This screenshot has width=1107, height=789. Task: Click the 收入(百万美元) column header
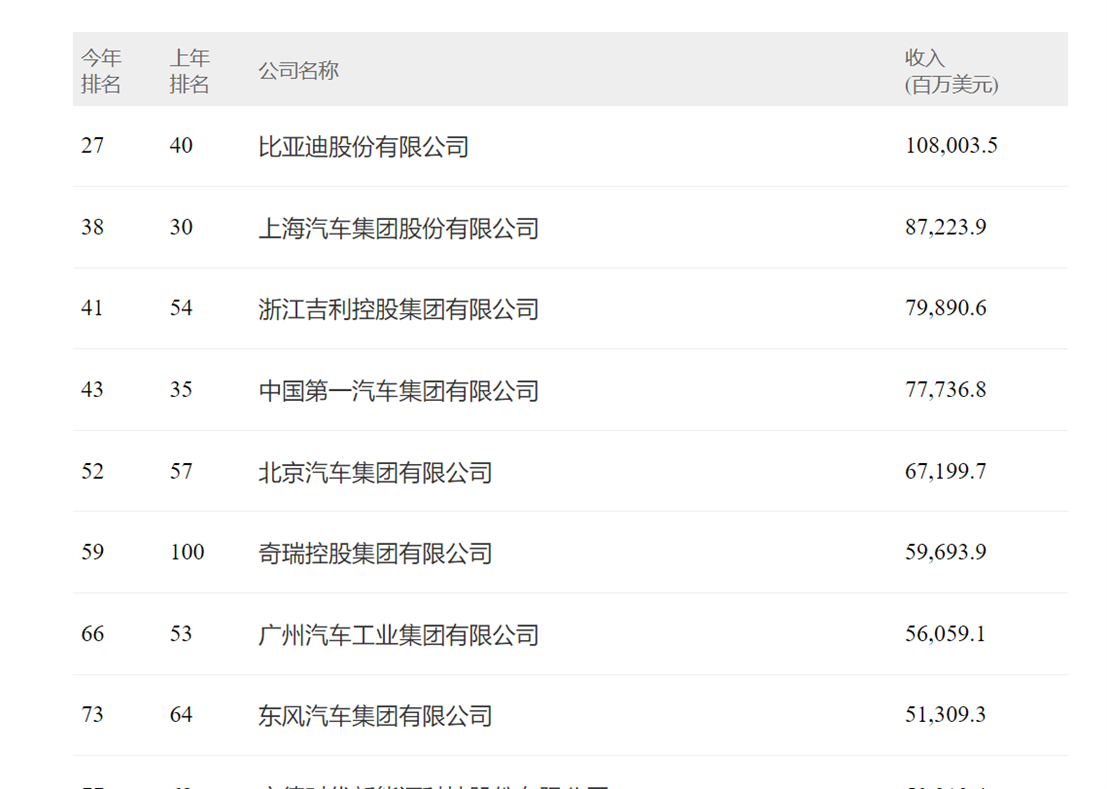(x=951, y=71)
